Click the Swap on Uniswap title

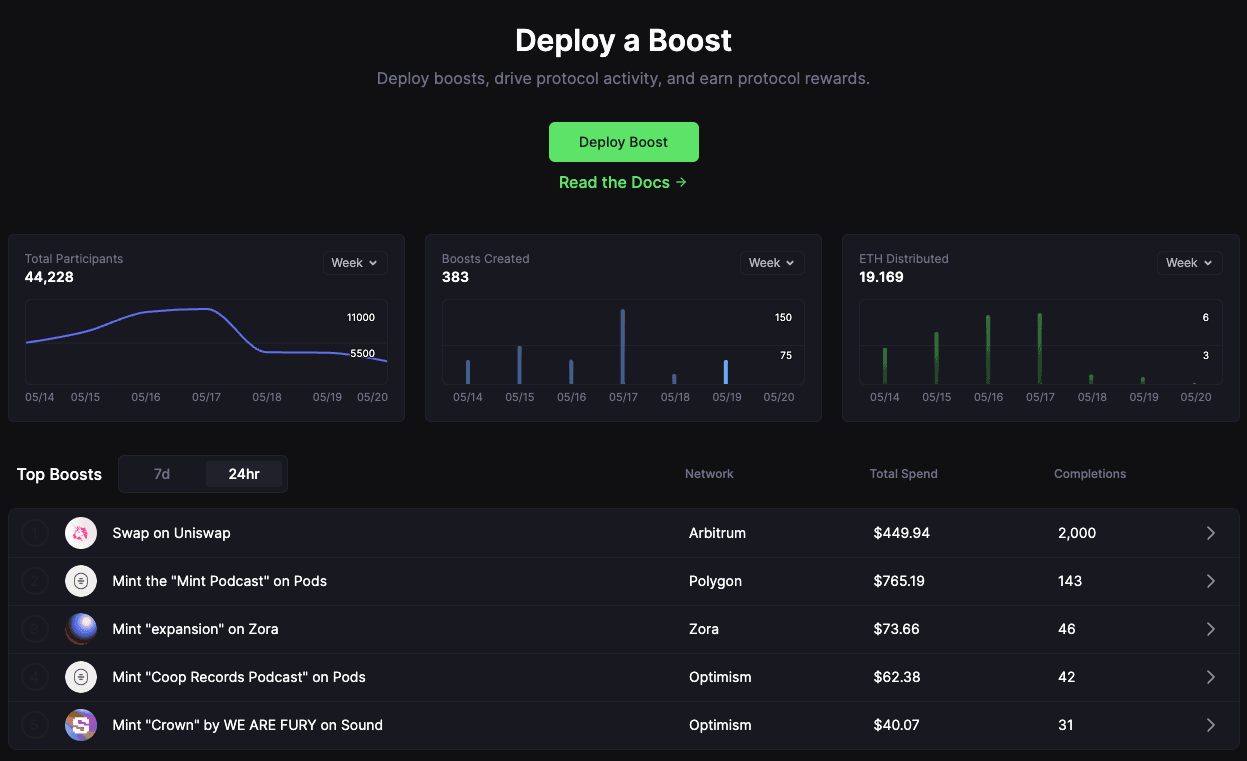point(171,533)
